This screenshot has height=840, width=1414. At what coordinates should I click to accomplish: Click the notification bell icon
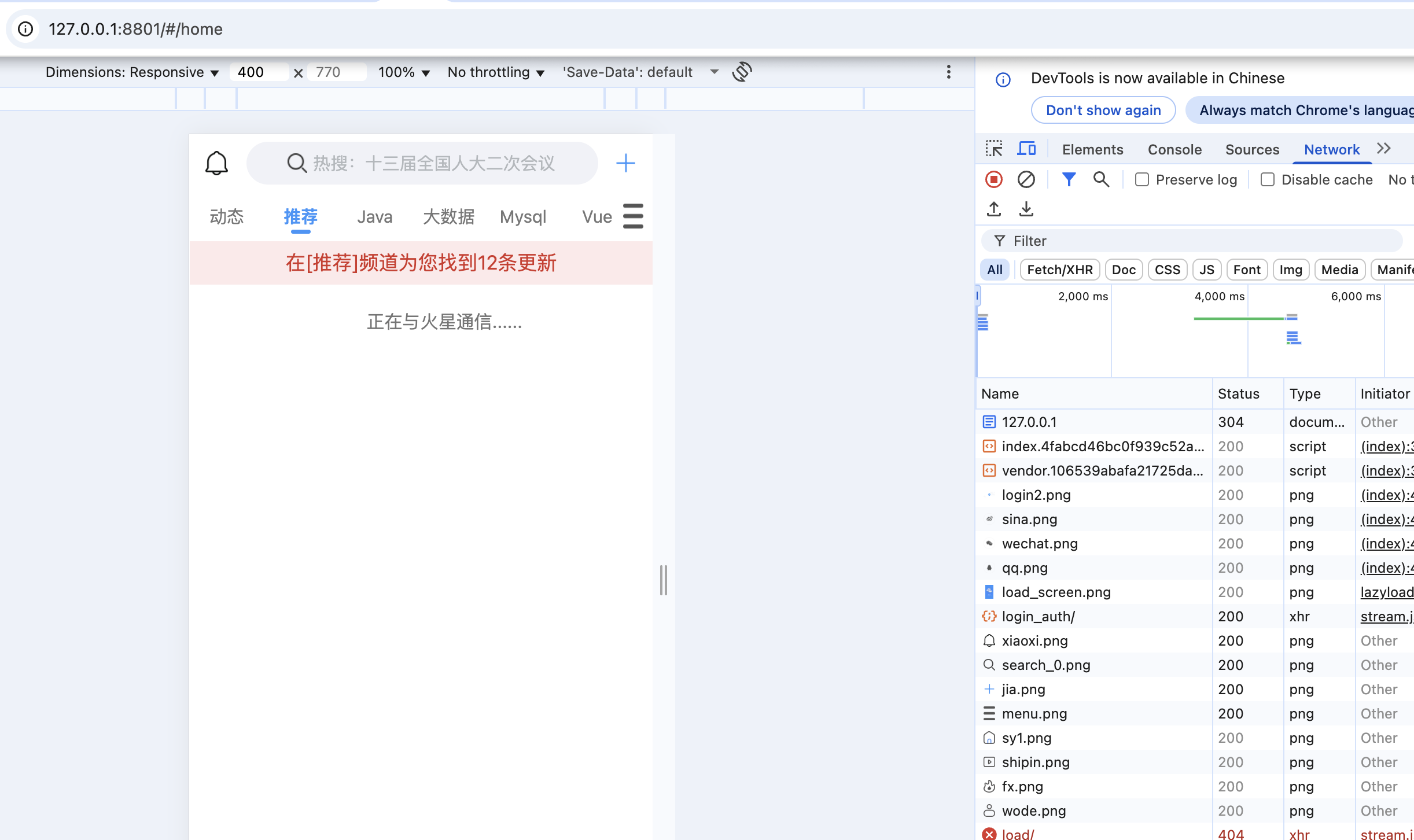pos(216,163)
